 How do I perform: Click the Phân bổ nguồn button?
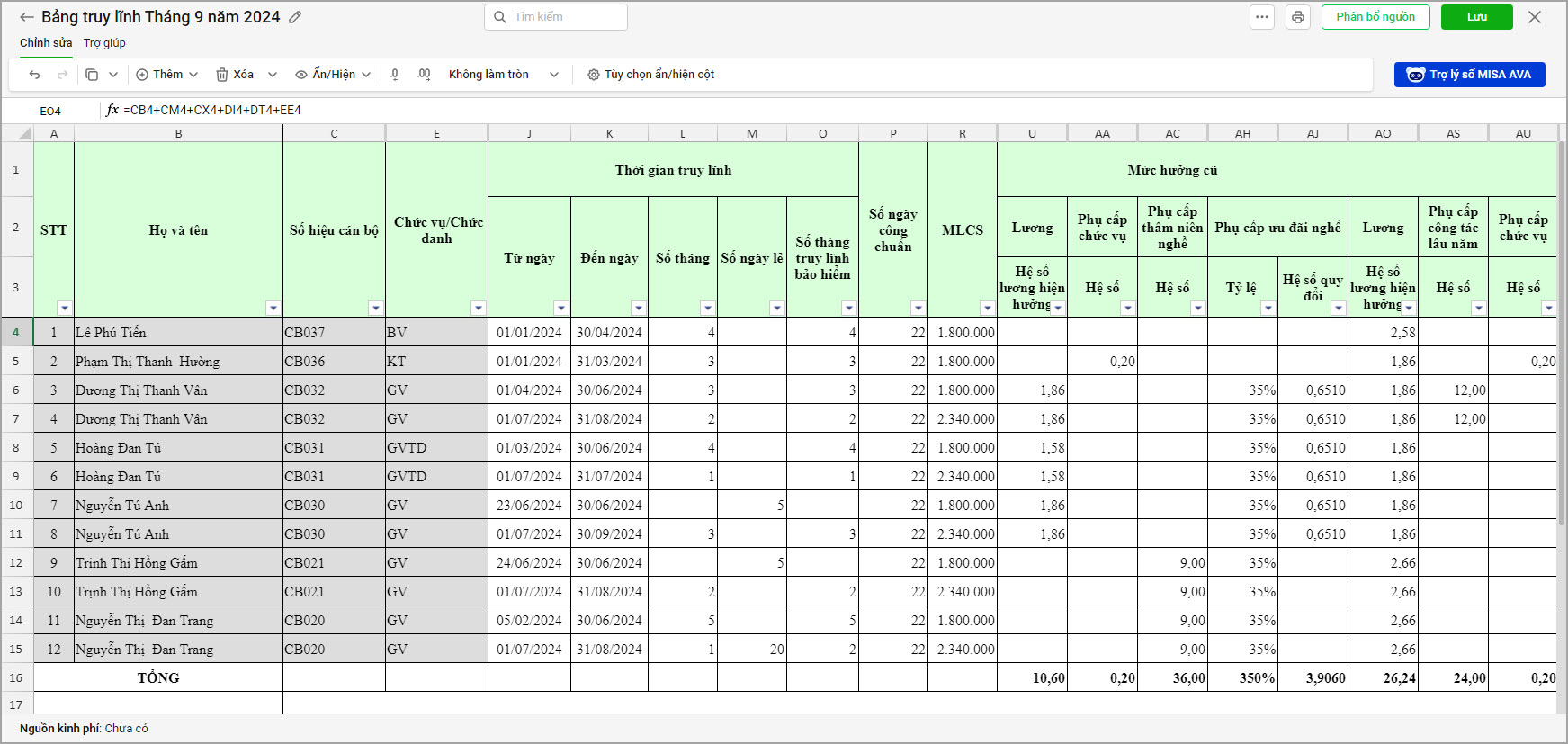[x=1375, y=17]
